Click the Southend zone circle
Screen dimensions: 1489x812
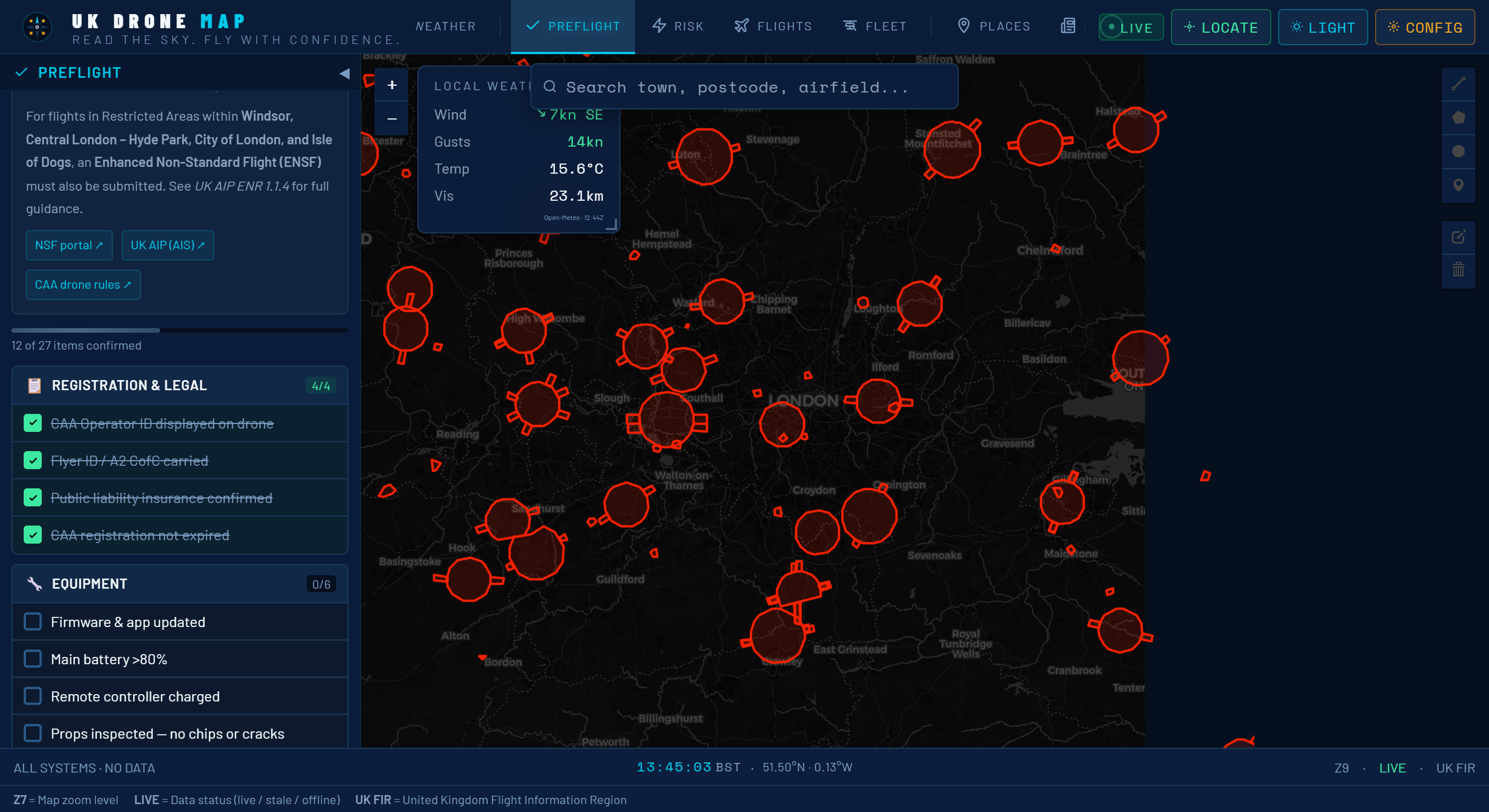point(1140,358)
